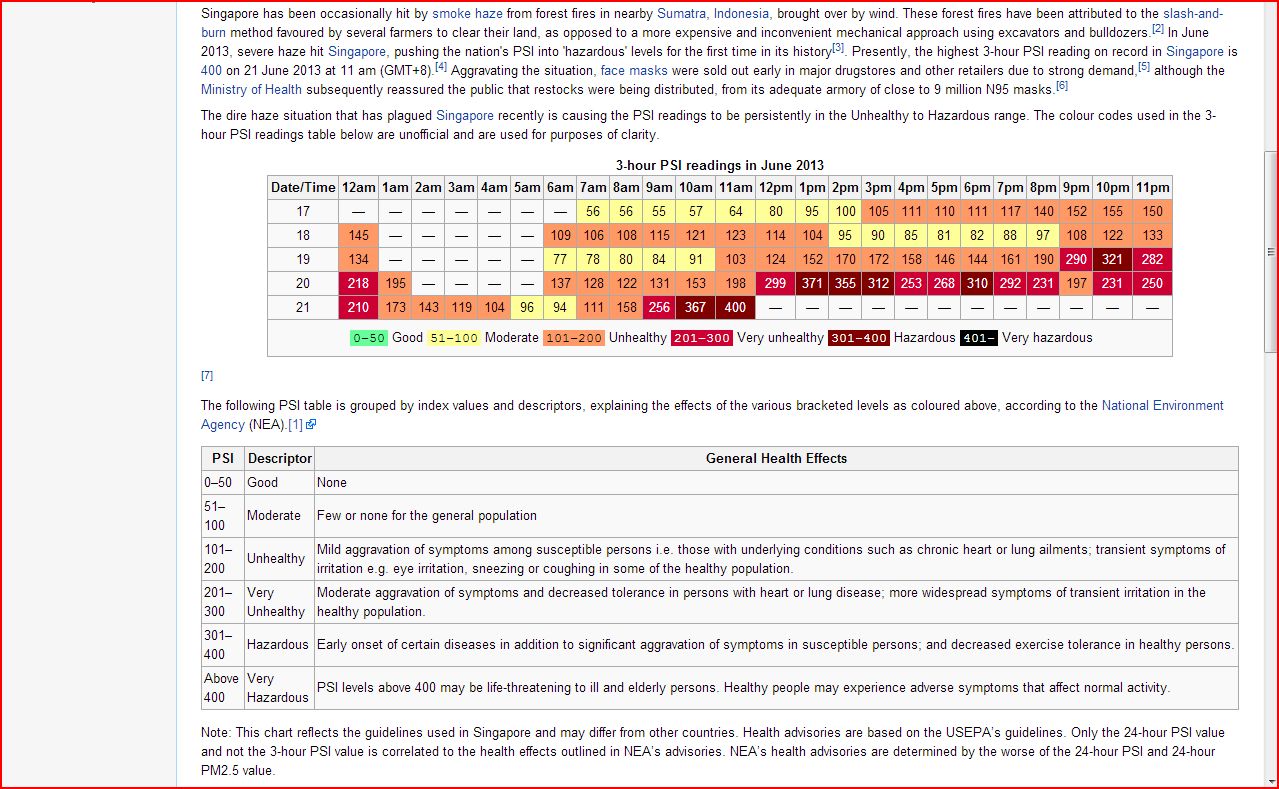Select the '299' reading cell

(775, 284)
